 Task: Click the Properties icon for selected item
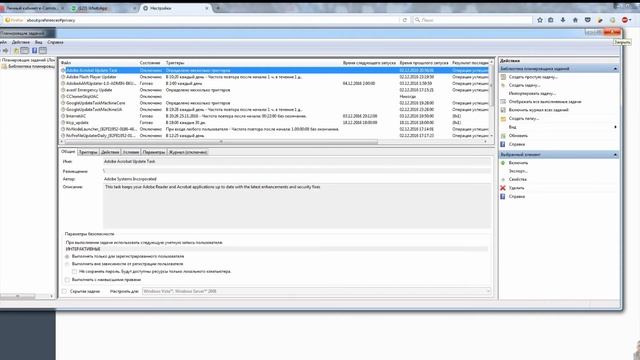(x=503, y=180)
